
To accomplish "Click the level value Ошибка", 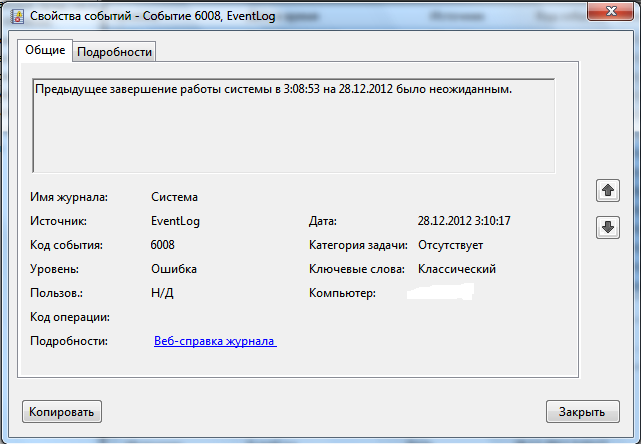I will click(174, 269).
